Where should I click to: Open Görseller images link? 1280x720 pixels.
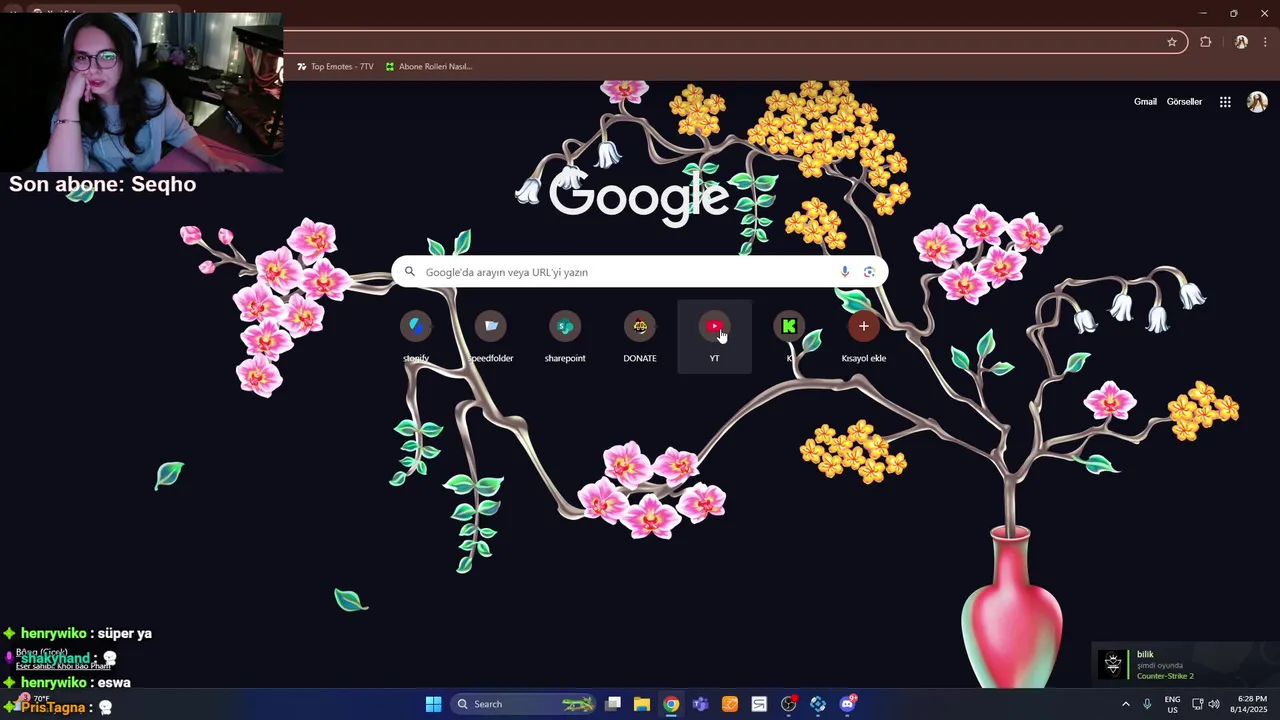[1184, 102]
